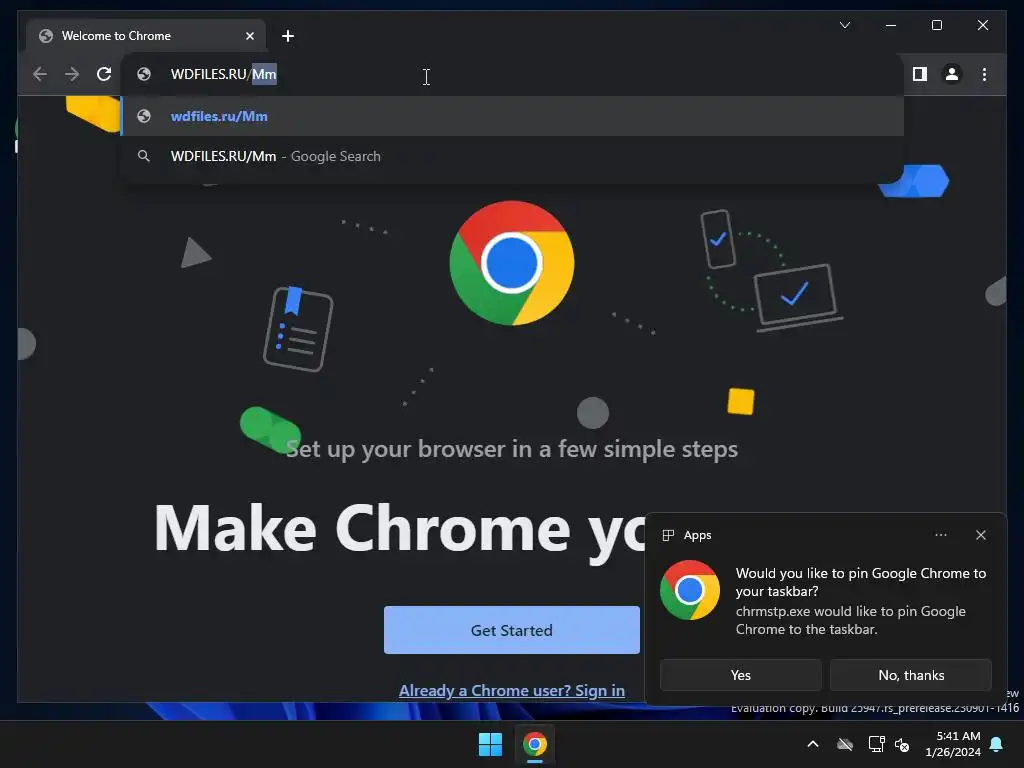Open the notification's three-dot options

pyautogui.click(x=940, y=535)
